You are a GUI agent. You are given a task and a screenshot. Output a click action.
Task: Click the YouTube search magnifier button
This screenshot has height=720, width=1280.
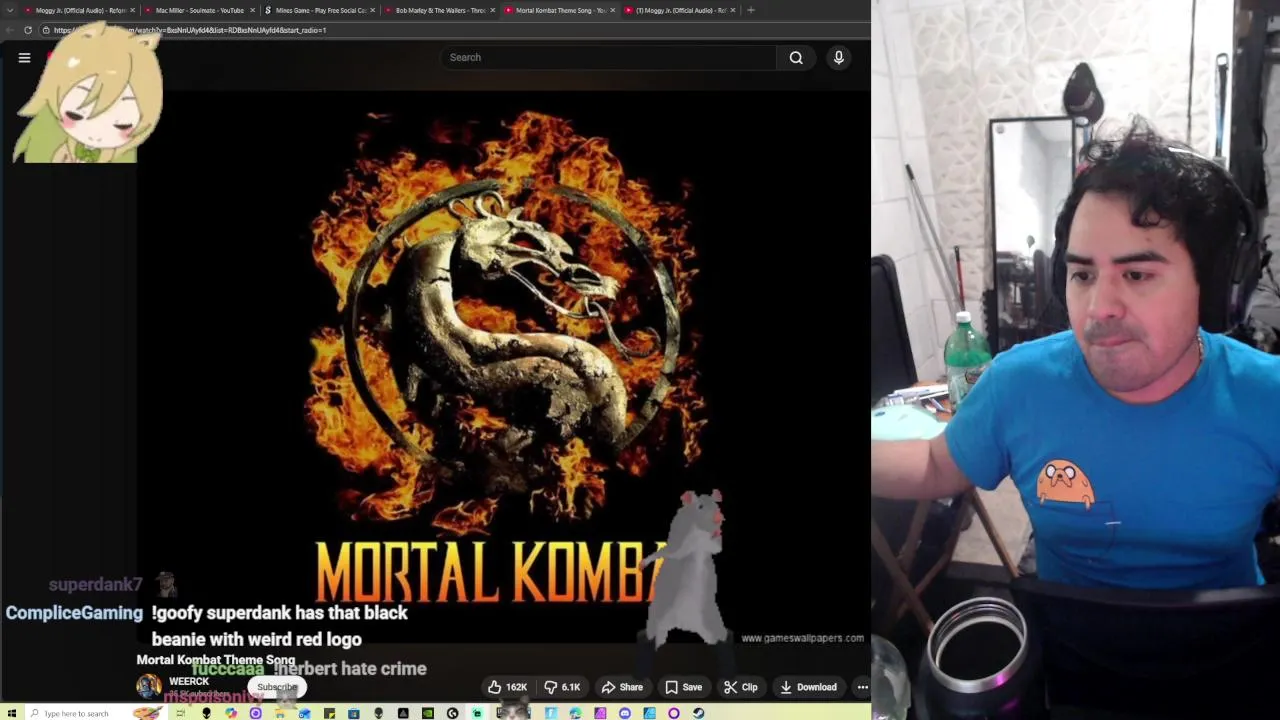tap(796, 58)
